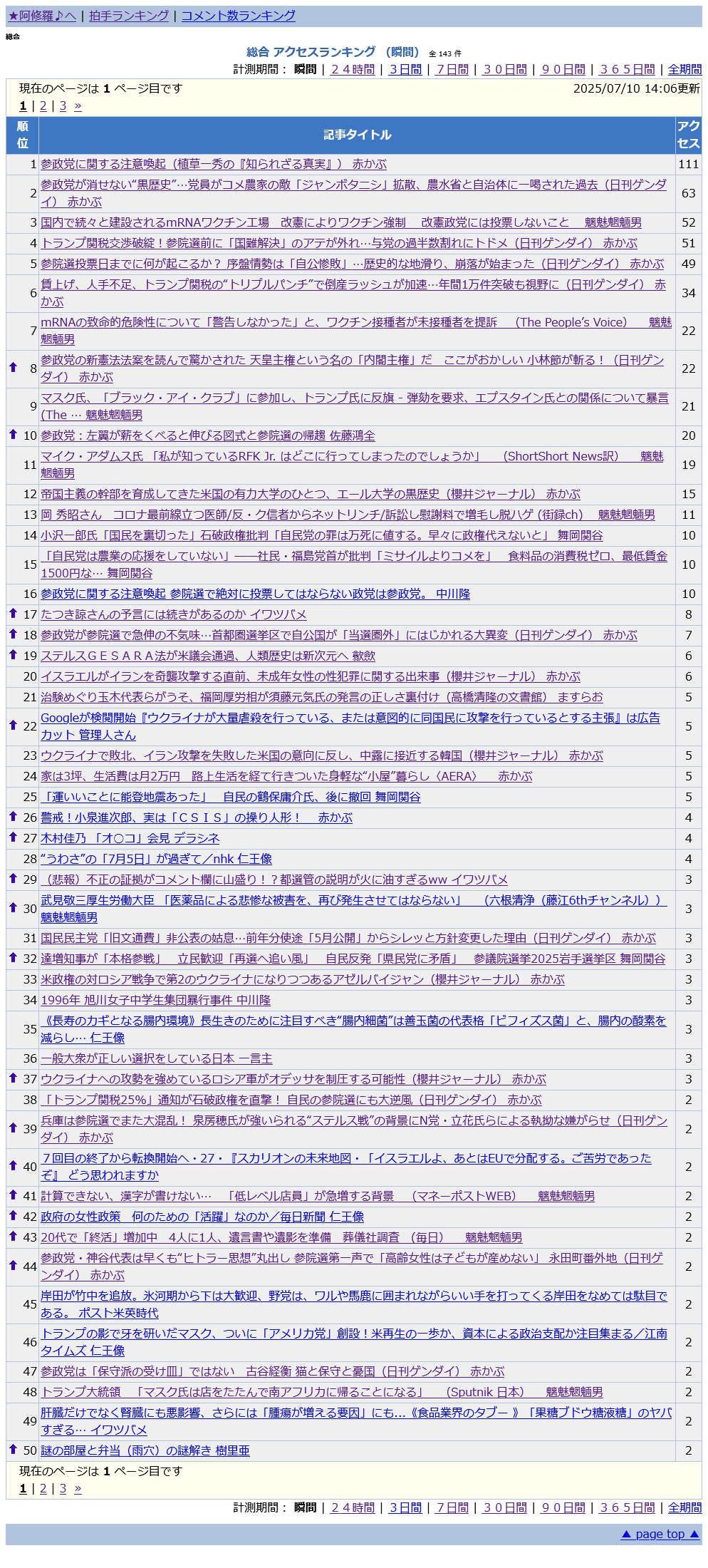Switch to 全期間 above the table
The image size is (708, 1568).
pyautogui.click(x=684, y=69)
